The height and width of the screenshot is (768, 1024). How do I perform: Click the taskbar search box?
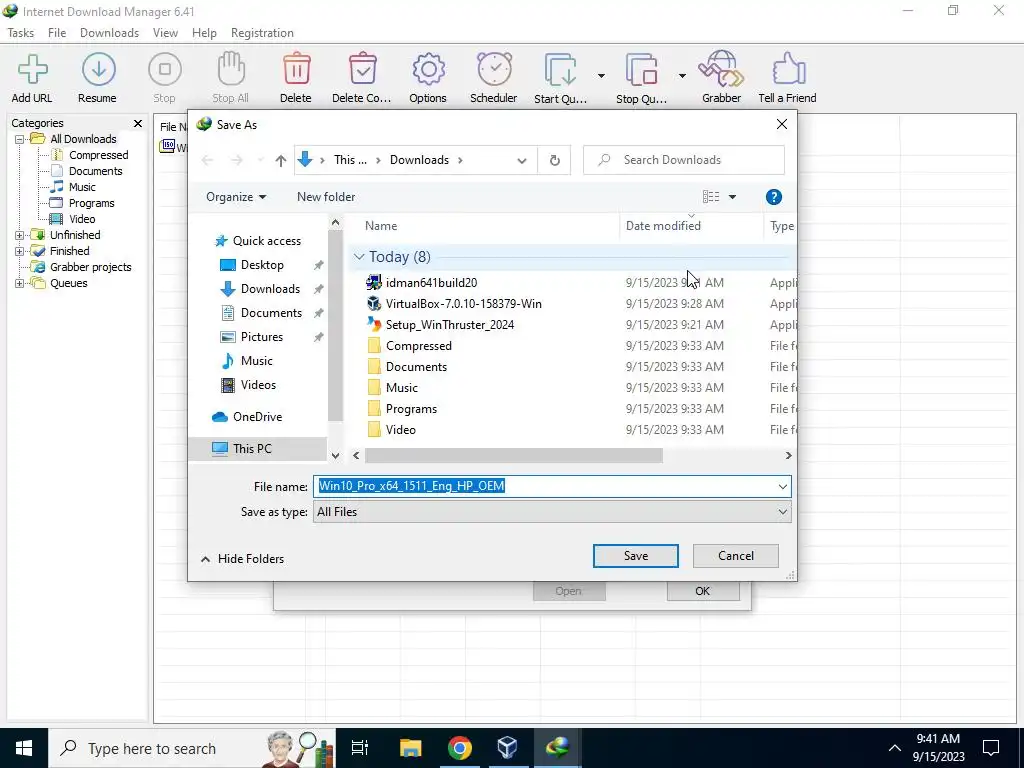[x=191, y=748]
